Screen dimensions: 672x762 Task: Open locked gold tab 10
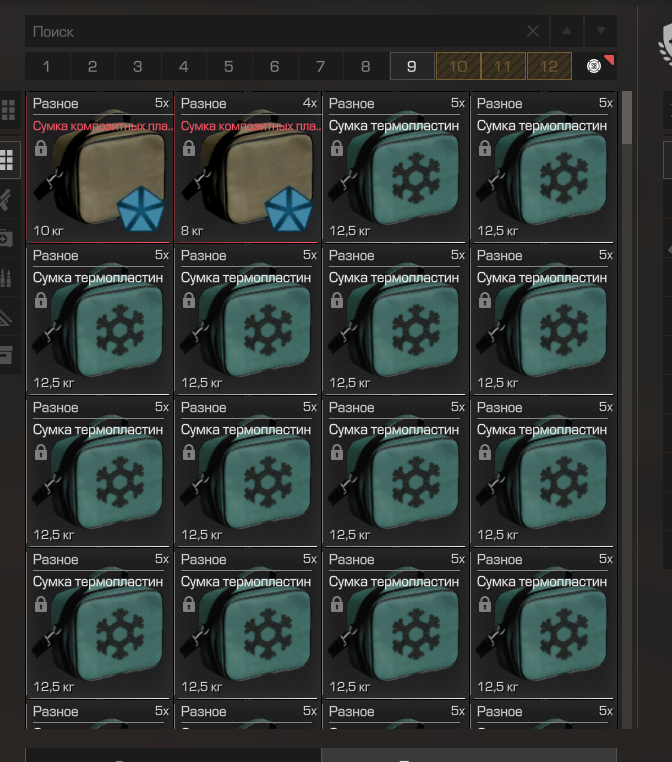[x=458, y=66]
